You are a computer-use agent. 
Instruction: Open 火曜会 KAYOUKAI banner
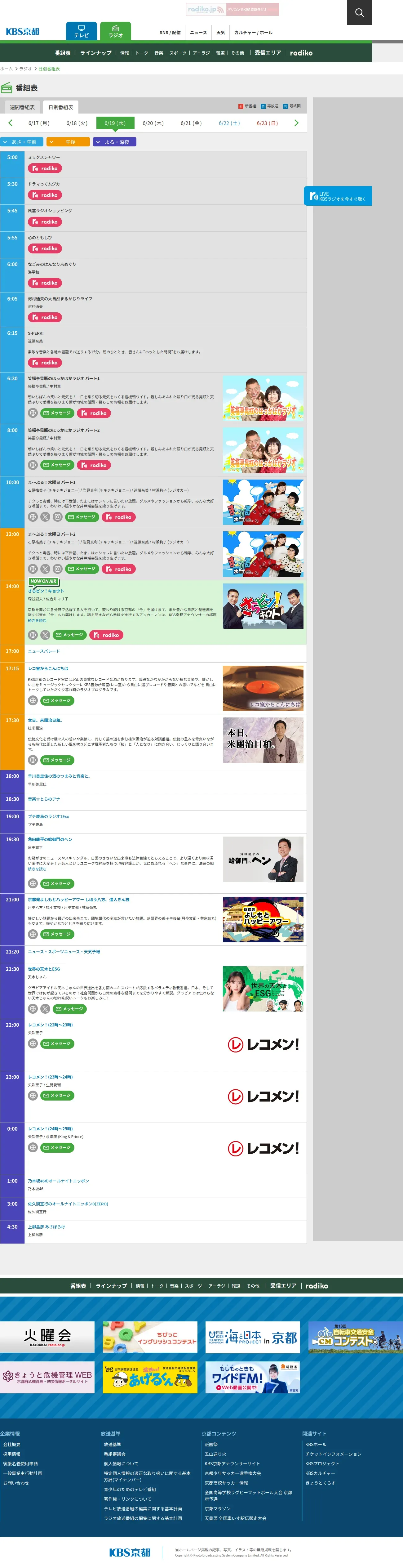pos(47,1337)
